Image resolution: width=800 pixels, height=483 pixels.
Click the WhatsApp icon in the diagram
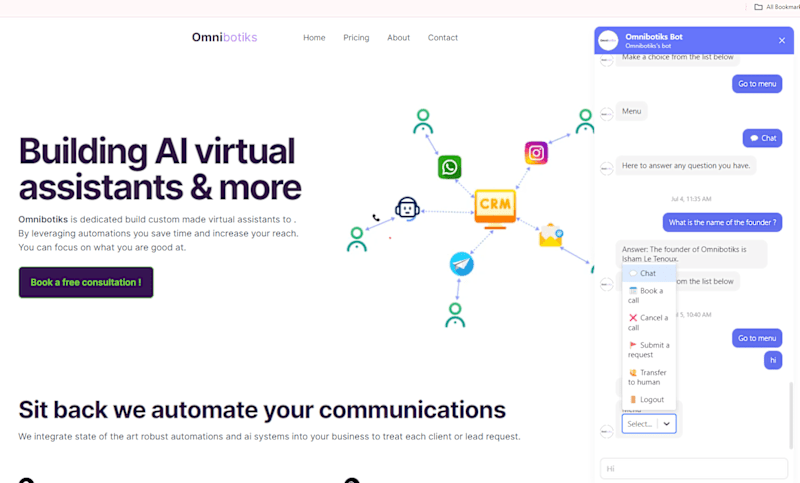(x=449, y=167)
